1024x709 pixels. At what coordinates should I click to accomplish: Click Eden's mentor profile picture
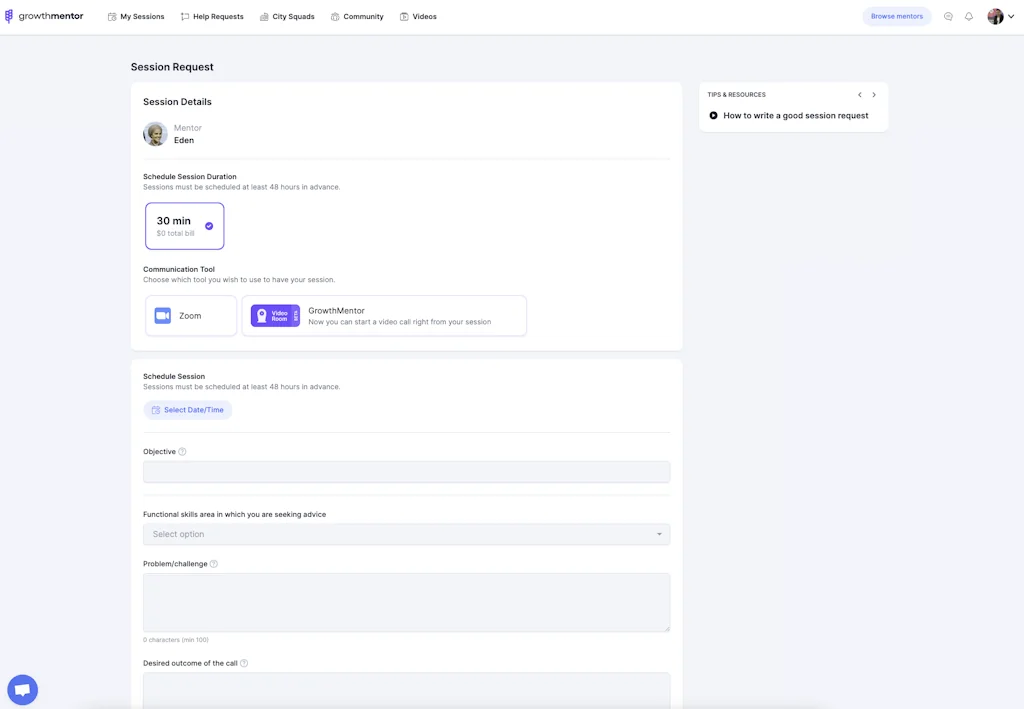point(155,134)
